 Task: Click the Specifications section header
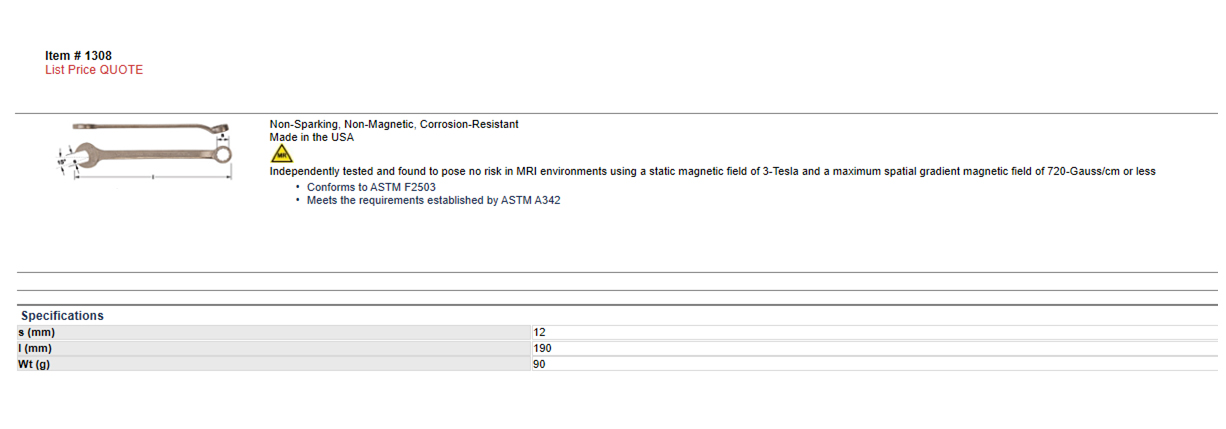pos(62,315)
